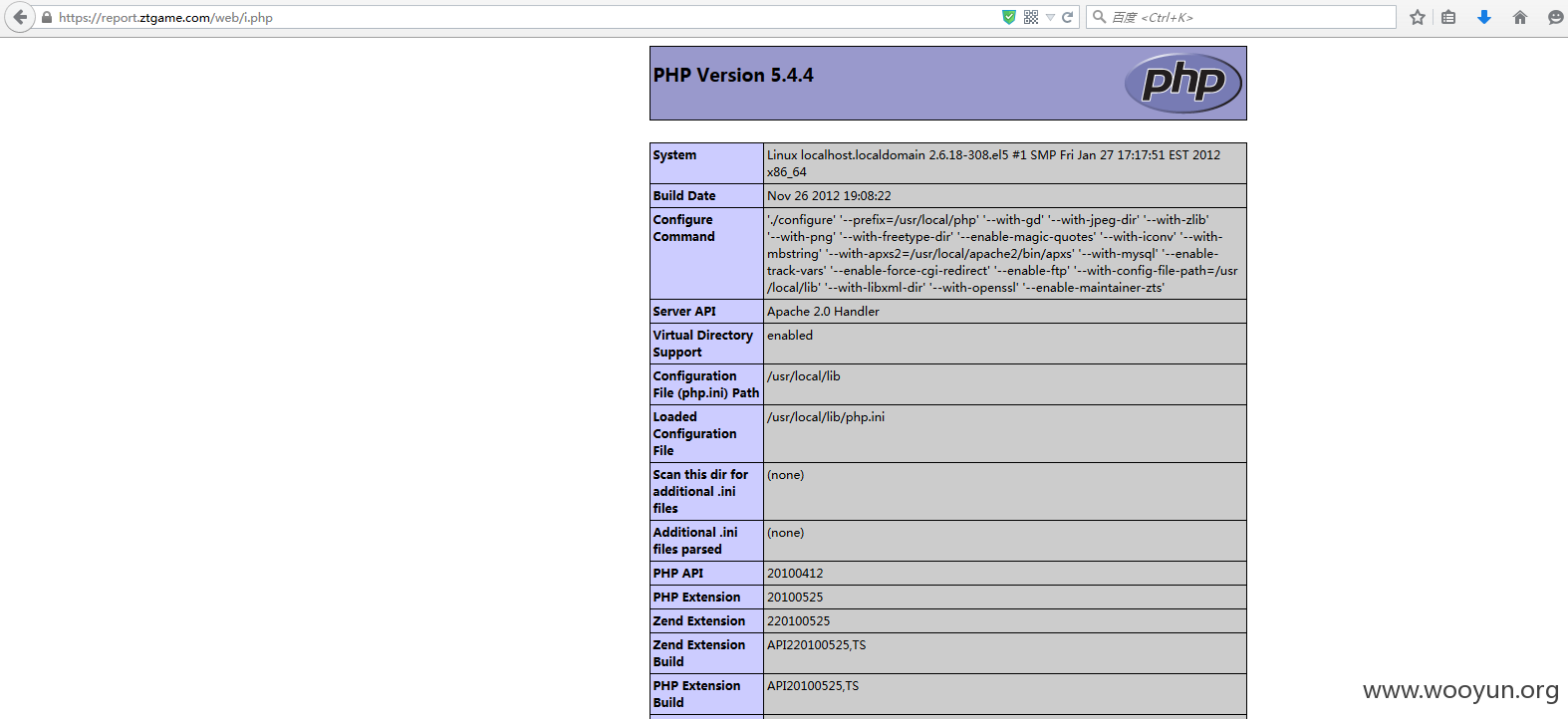Select the '/usr/local/lib' path value

pyautogui.click(x=804, y=376)
